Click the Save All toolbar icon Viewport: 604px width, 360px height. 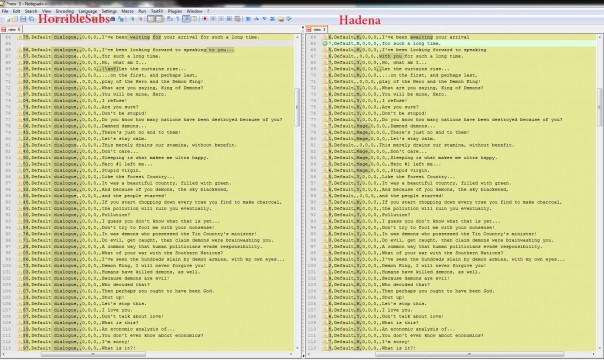(32, 19)
